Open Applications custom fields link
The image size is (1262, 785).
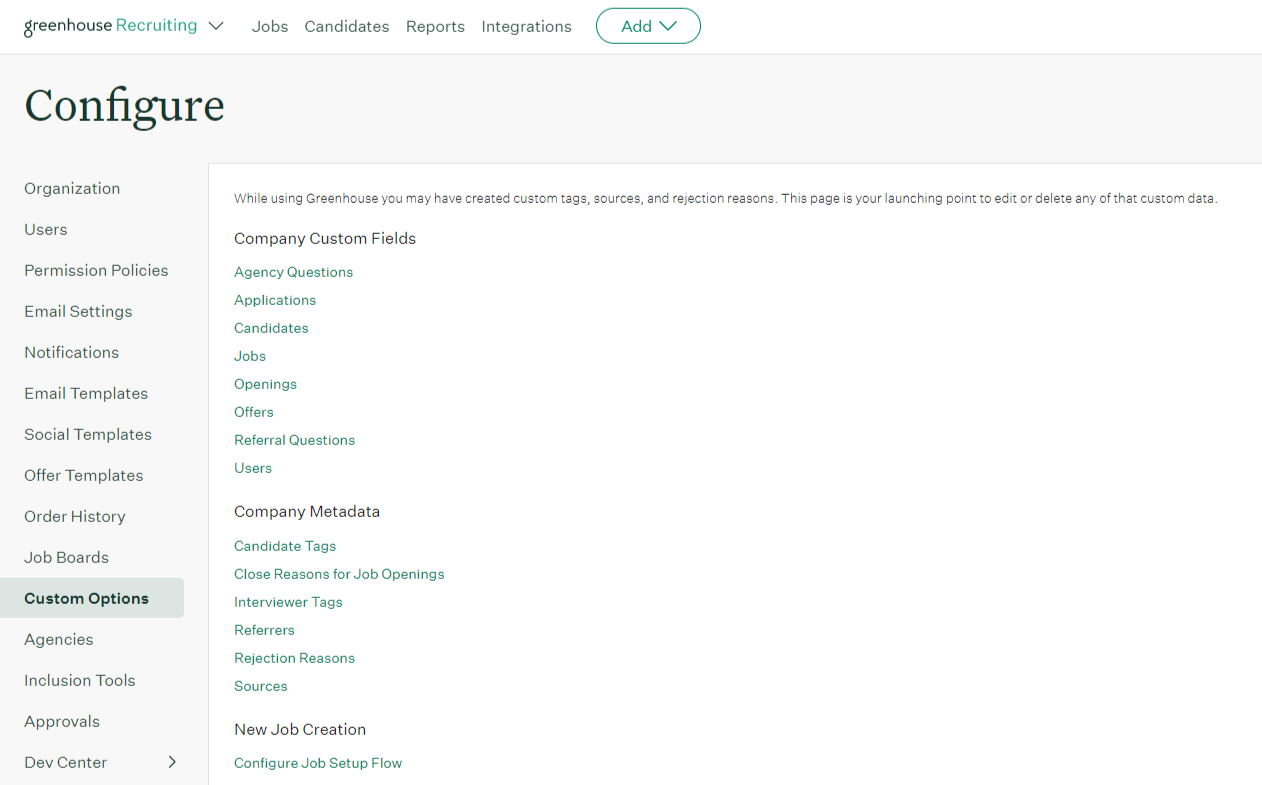pyautogui.click(x=275, y=300)
